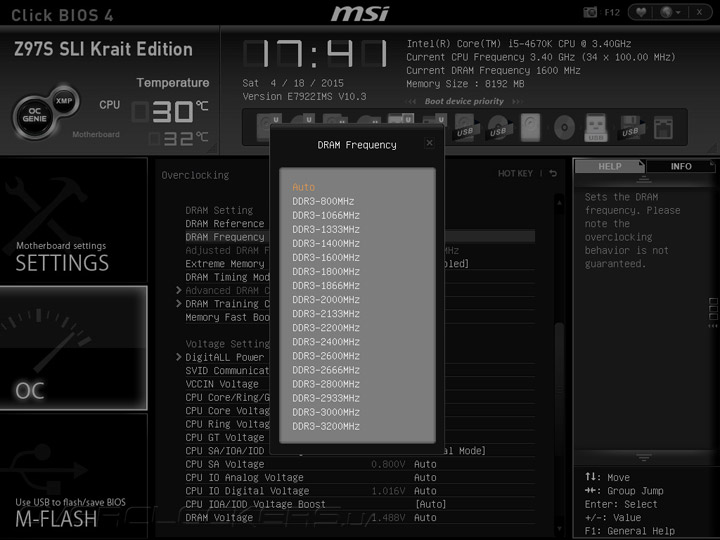Screen dimensions: 720x540
Task: Select the CPU GT Voltage setting
Action: [225, 437]
